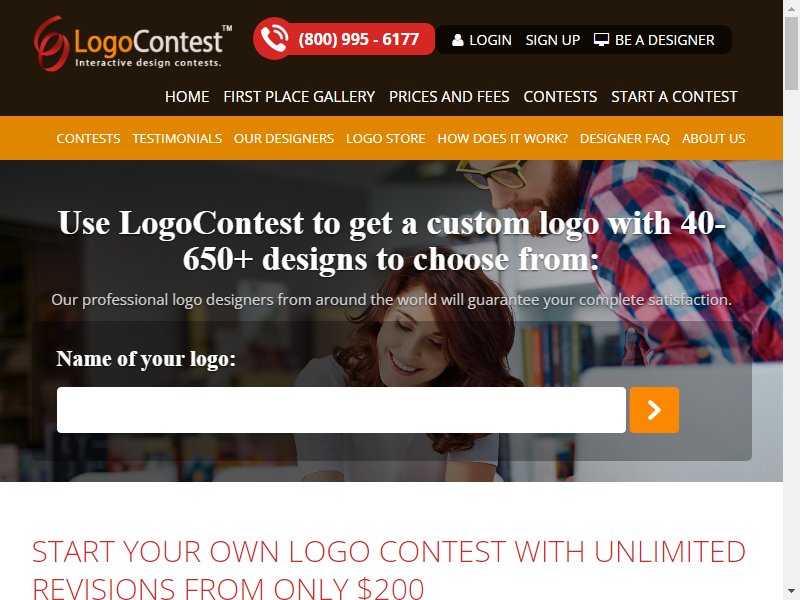The width and height of the screenshot is (800, 600).
Task: Click the monitor icon beside BE A DESIGNER
Action: pyautogui.click(x=602, y=40)
